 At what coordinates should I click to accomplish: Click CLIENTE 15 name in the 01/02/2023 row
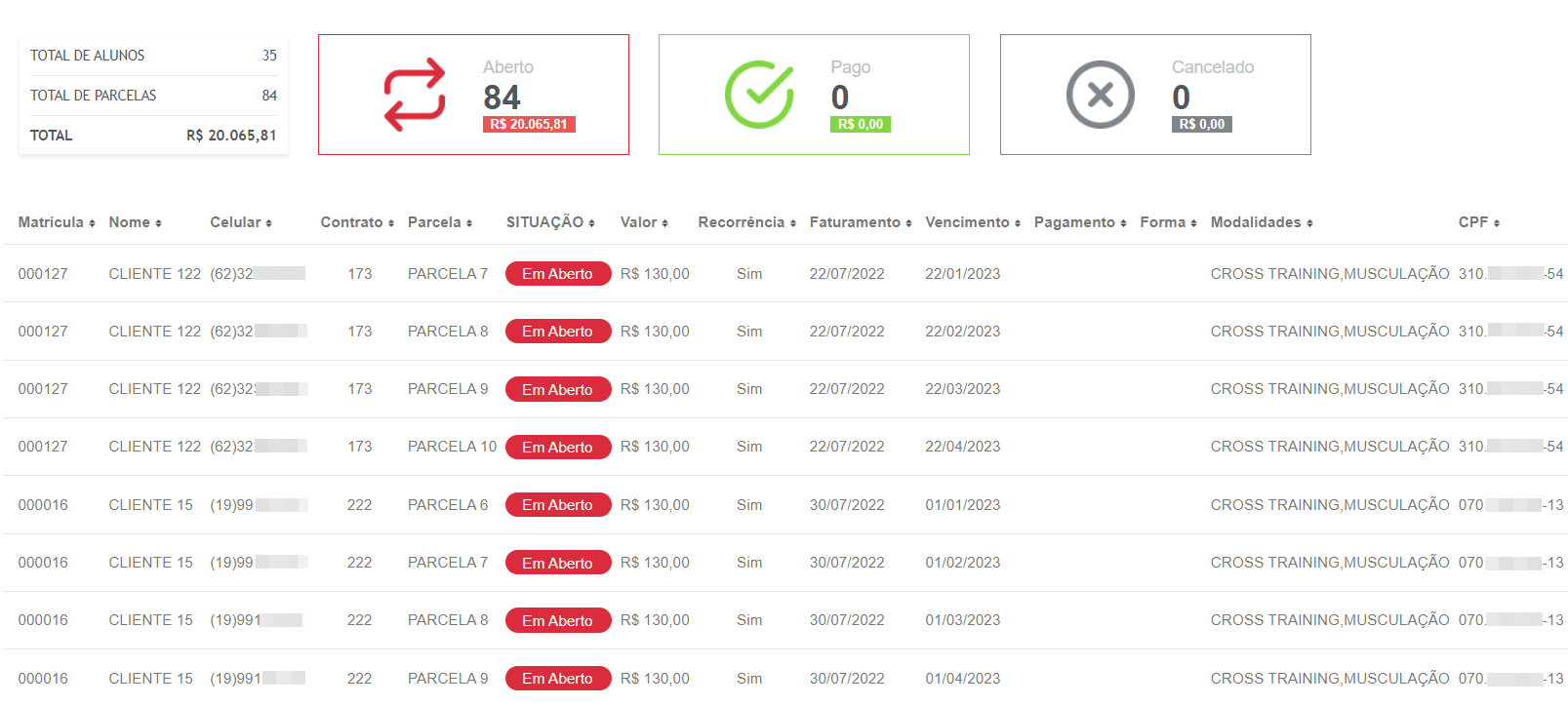(x=151, y=563)
